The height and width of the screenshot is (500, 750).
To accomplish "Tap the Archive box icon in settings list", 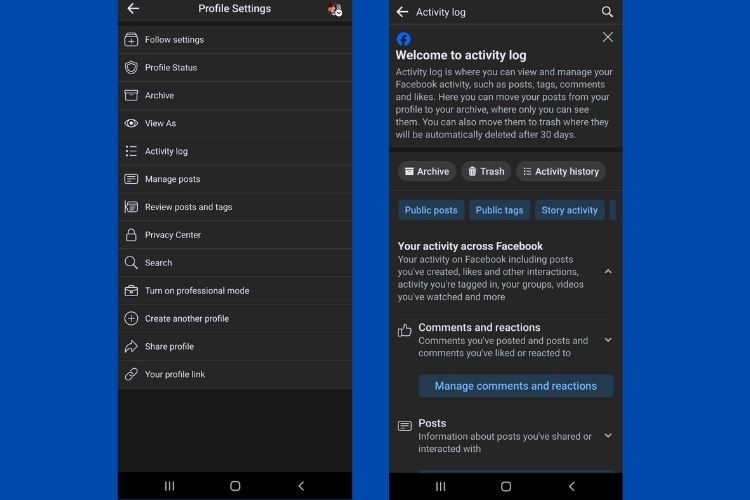I will tap(131, 95).
